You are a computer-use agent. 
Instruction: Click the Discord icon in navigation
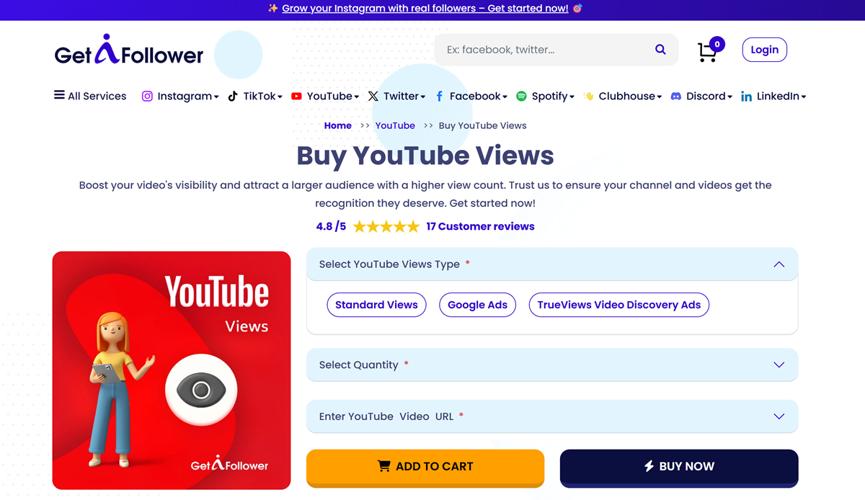[676, 97]
